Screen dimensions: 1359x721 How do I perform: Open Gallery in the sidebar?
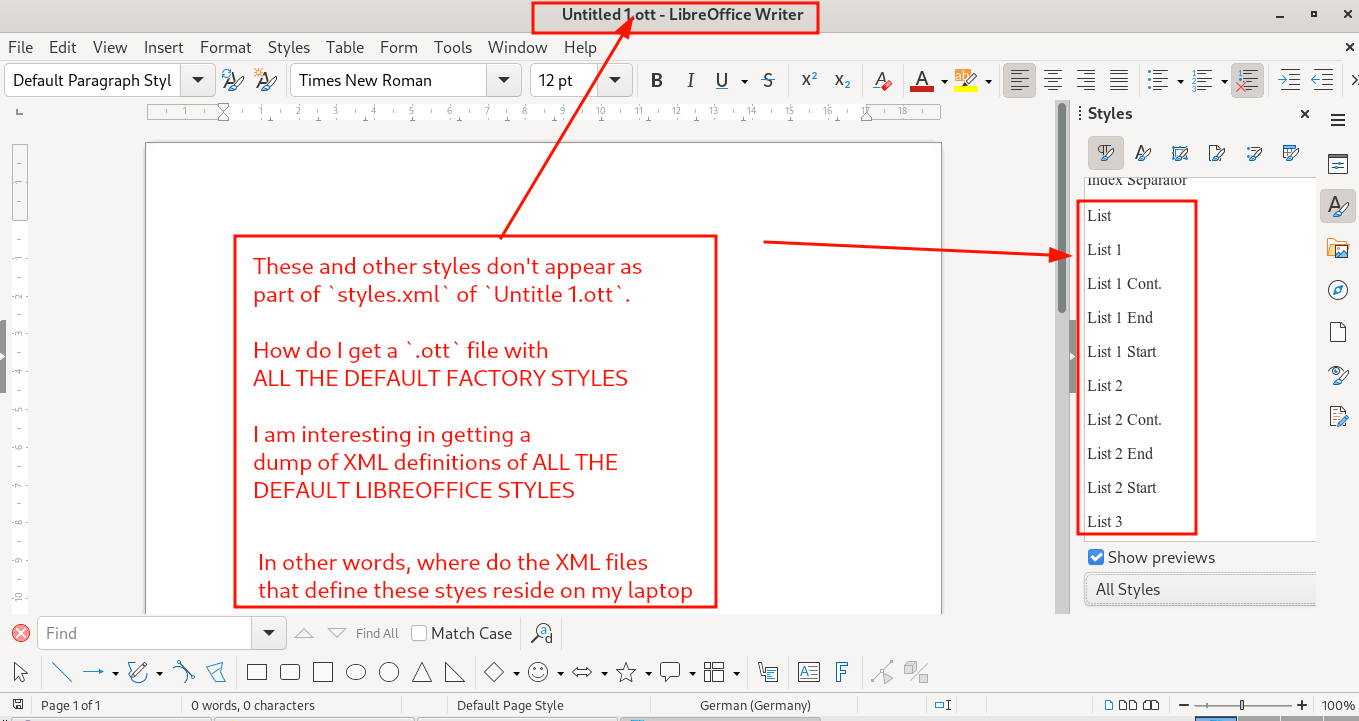(x=1337, y=248)
